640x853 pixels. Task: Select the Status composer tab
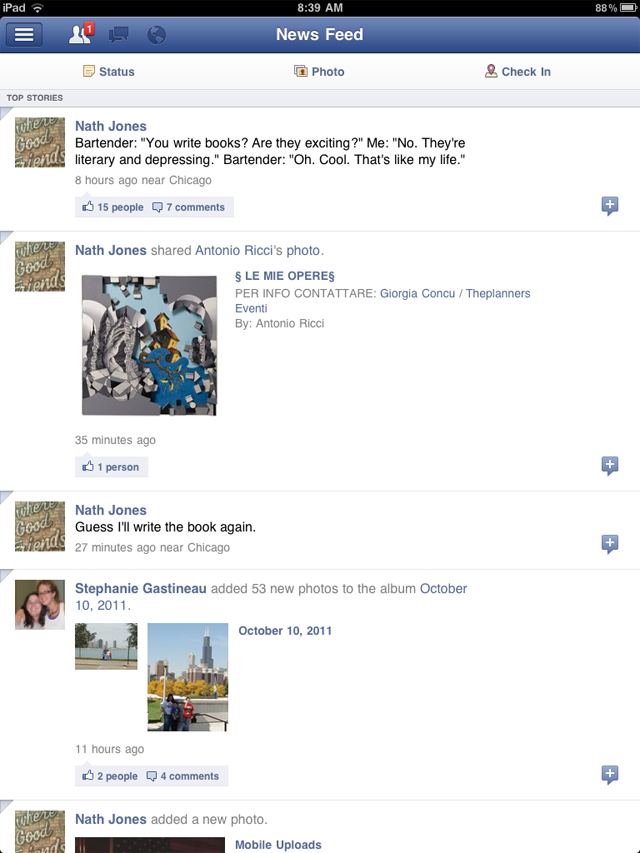point(109,72)
